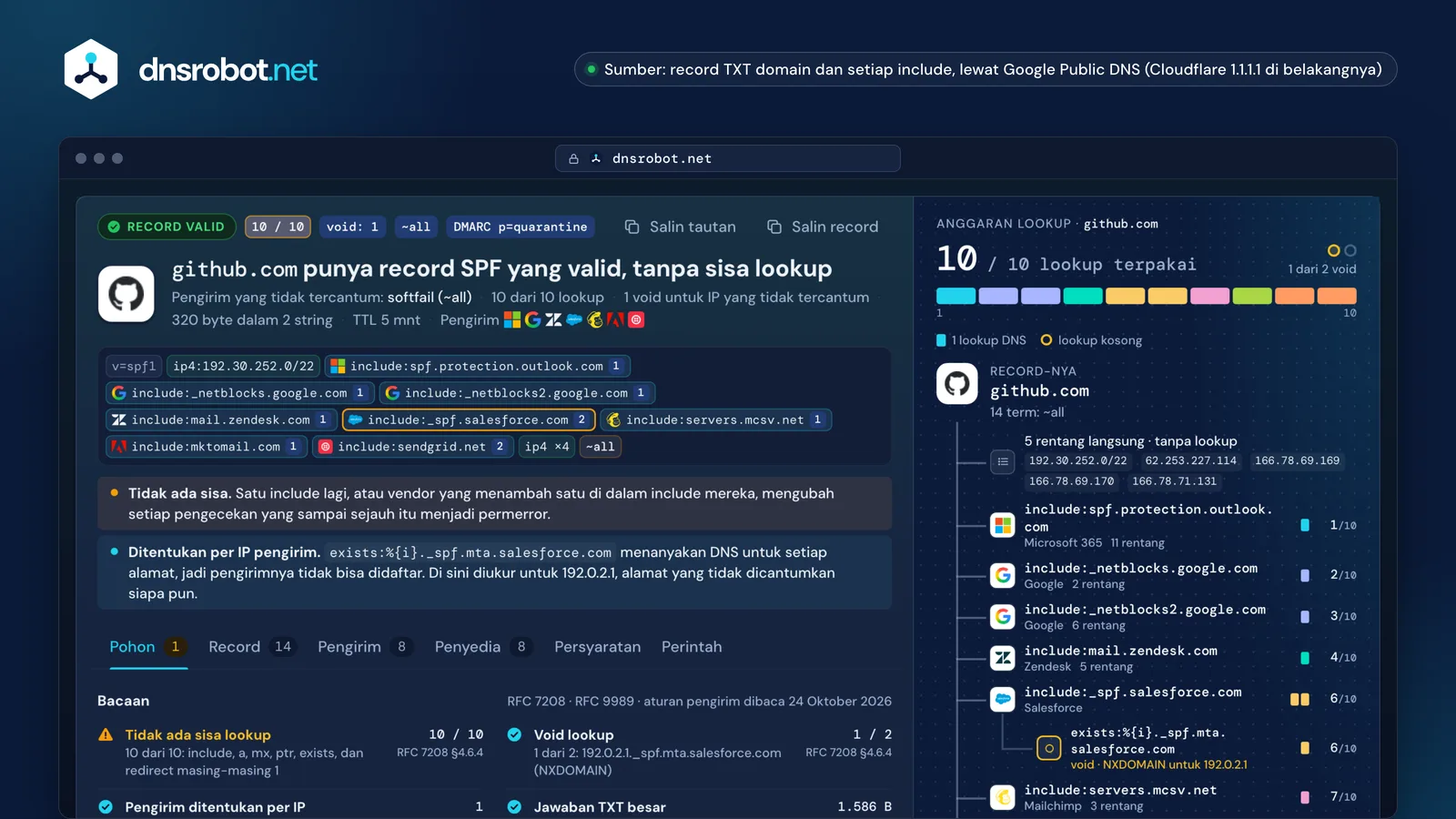Click the first cyan lookup budget segment
Screen dimensions: 1456x819
click(955, 296)
